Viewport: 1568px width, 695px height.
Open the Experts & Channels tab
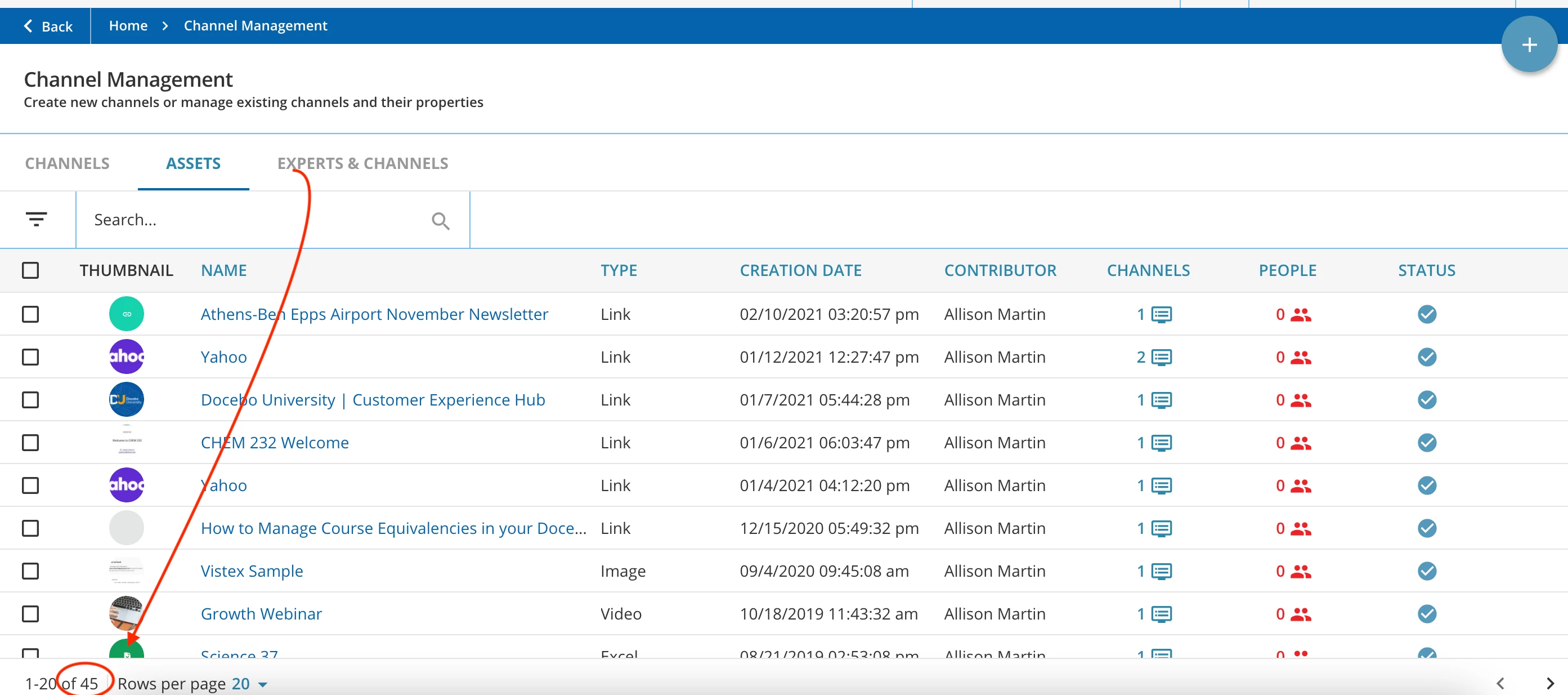[x=362, y=163]
